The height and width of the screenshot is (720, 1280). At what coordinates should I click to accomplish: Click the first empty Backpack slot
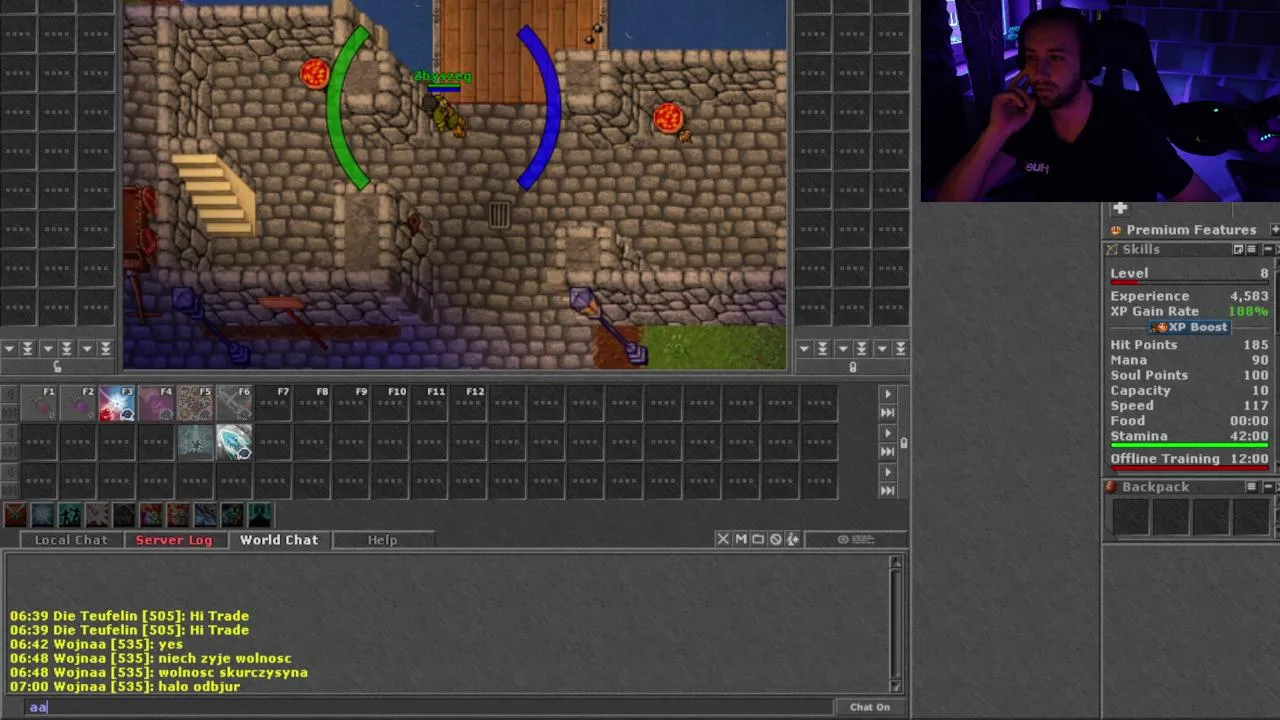(1131, 516)
